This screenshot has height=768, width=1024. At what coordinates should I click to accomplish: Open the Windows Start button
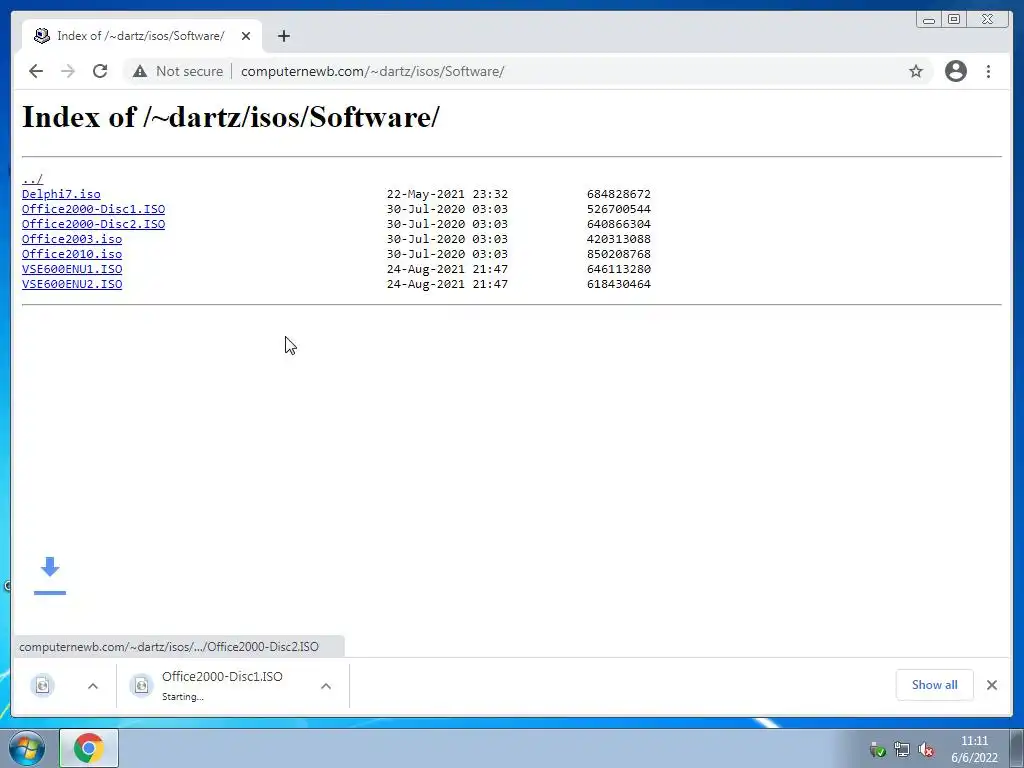pos(27,748)
